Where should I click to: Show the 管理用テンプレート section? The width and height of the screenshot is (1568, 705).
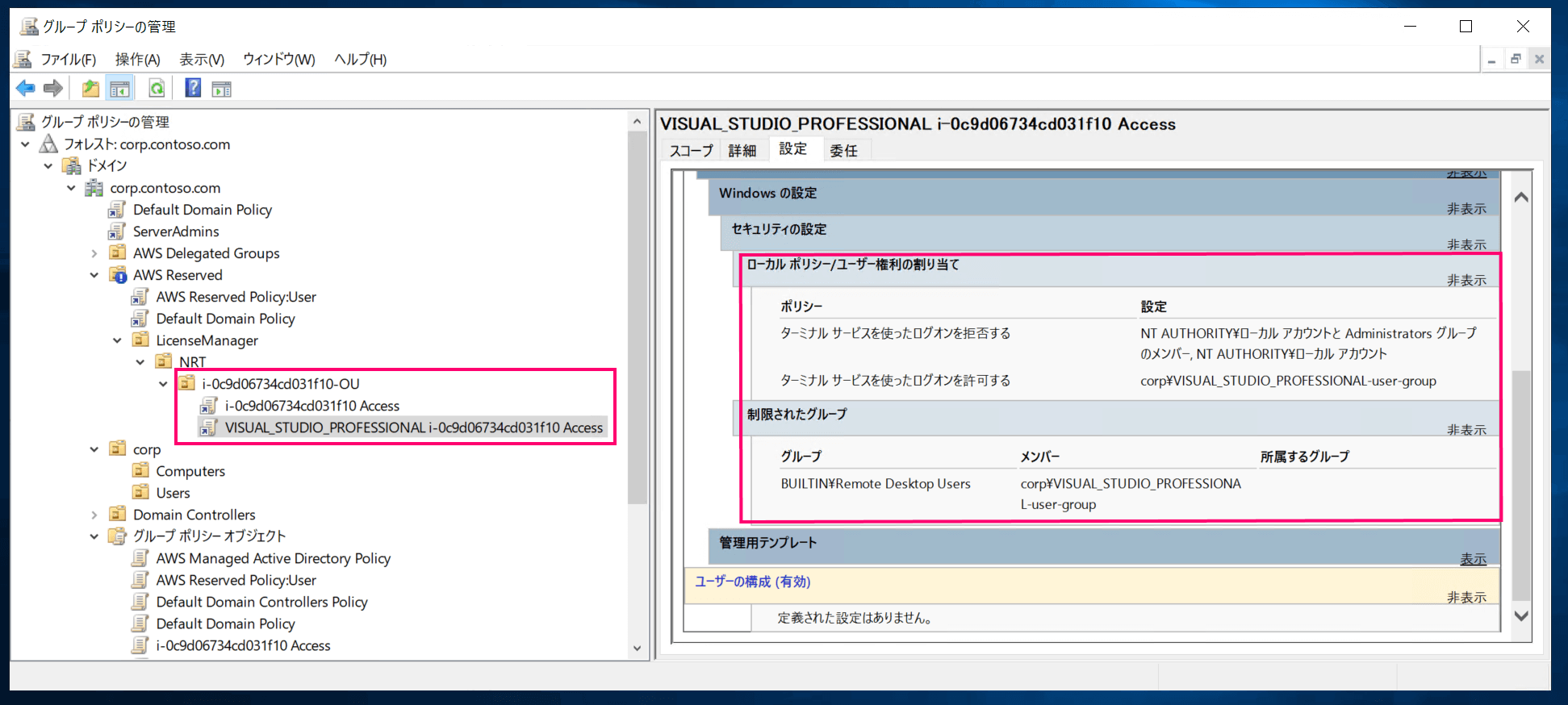tap(1474, 559)
